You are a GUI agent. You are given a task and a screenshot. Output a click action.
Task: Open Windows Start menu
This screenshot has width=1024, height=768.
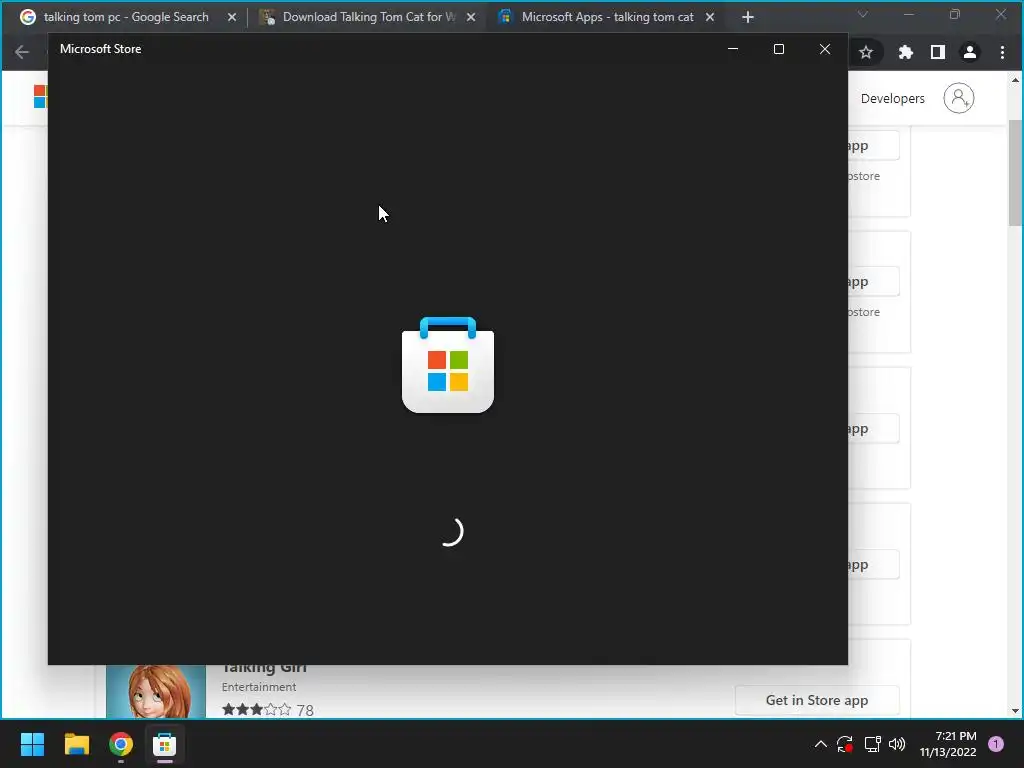click(x=32, y=744)
